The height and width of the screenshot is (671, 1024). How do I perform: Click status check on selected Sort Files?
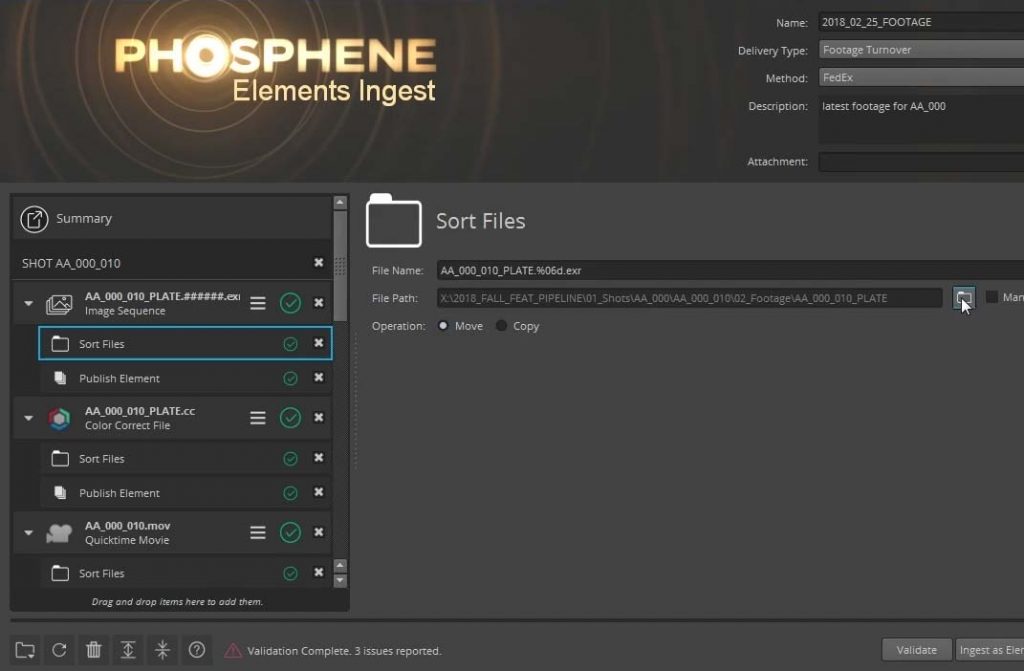291,344
